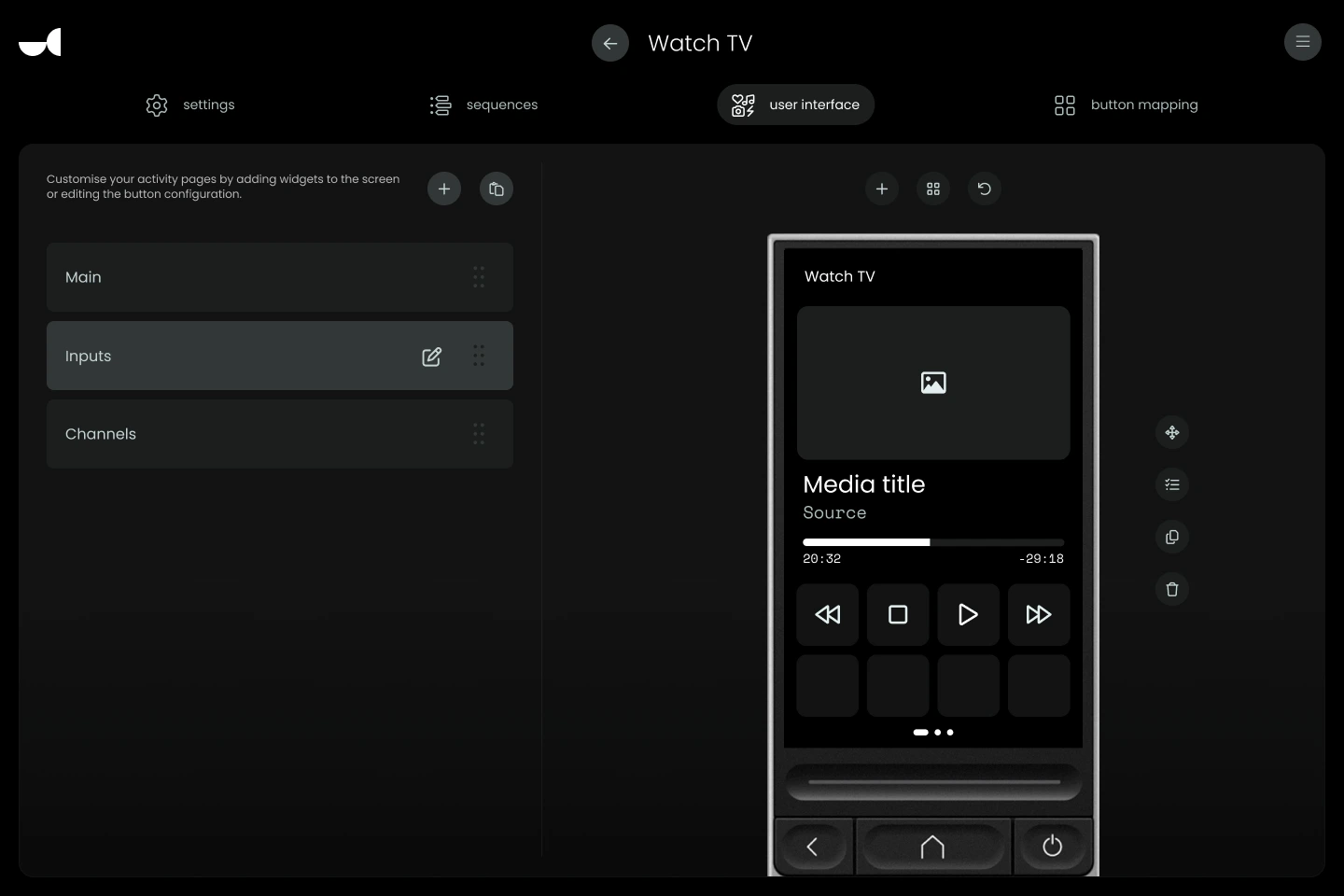The image size is (1344, 896).
Task: Delete the widget with trash icon
Action: 1172,589
